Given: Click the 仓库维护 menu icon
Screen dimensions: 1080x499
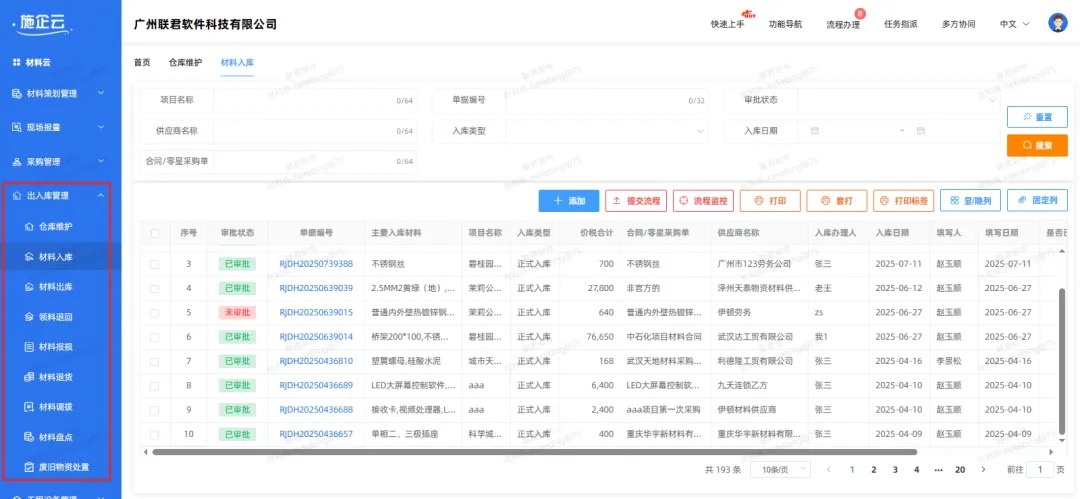Looking at the screenshot, I should pyautogui.click(x=29, y=226).
